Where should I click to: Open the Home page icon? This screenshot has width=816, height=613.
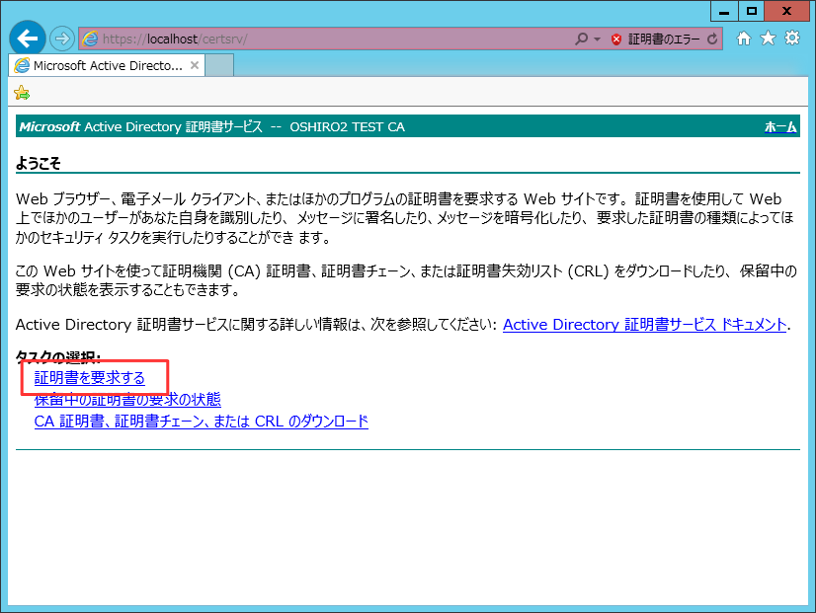click(x=744, y=39)
